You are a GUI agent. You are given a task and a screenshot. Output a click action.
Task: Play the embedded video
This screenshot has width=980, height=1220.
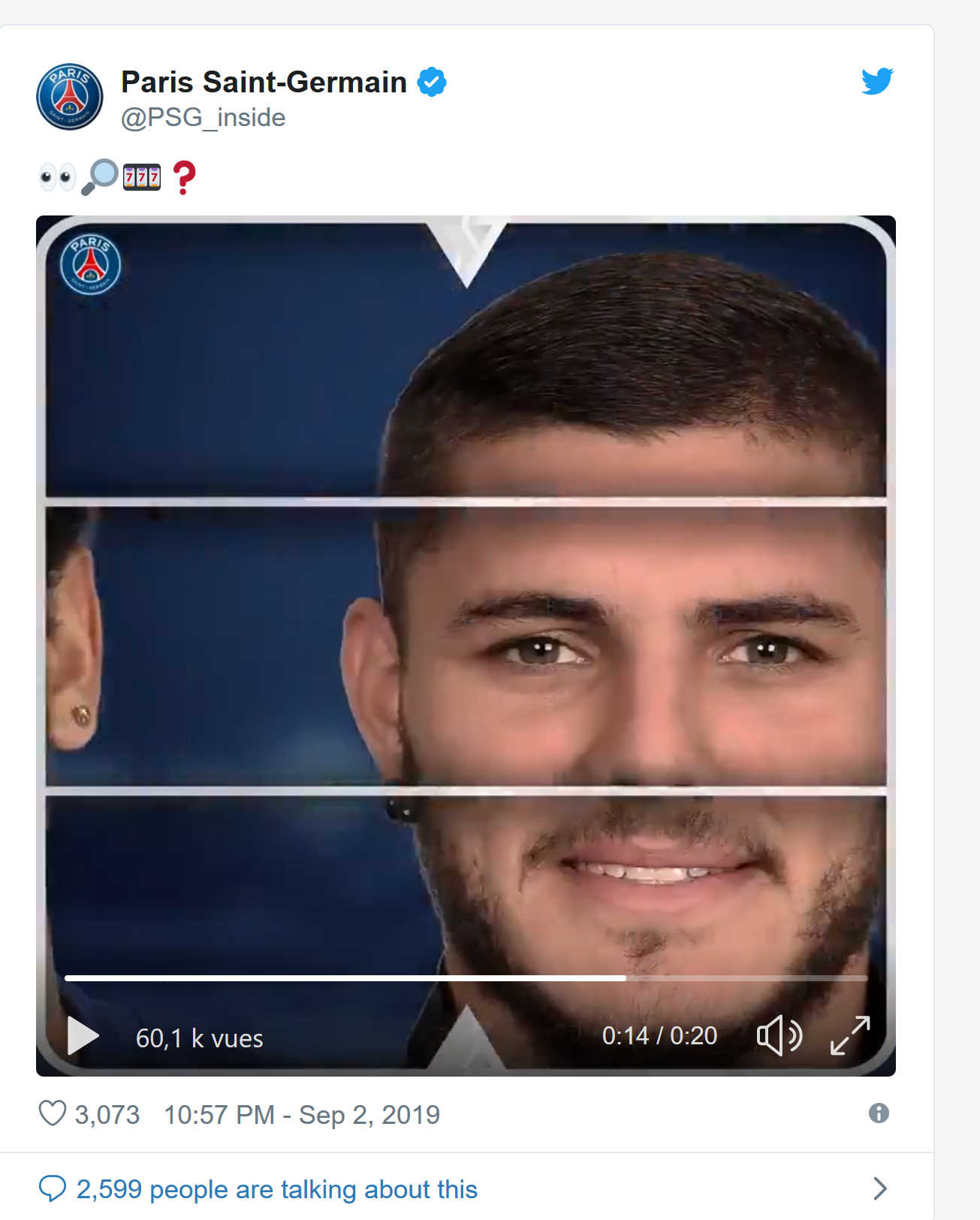tap(83, 1036)
